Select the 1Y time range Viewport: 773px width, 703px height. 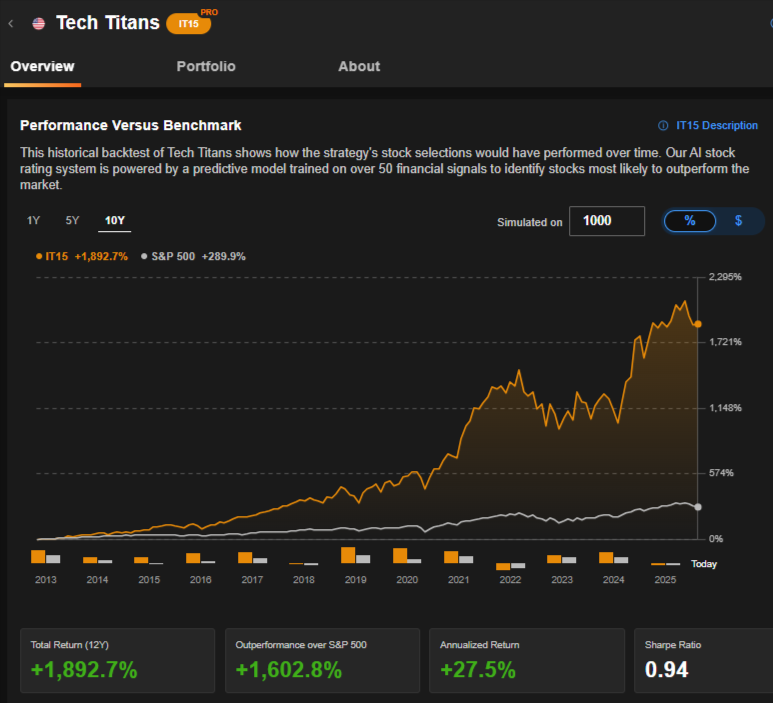(x=34, y=221)
